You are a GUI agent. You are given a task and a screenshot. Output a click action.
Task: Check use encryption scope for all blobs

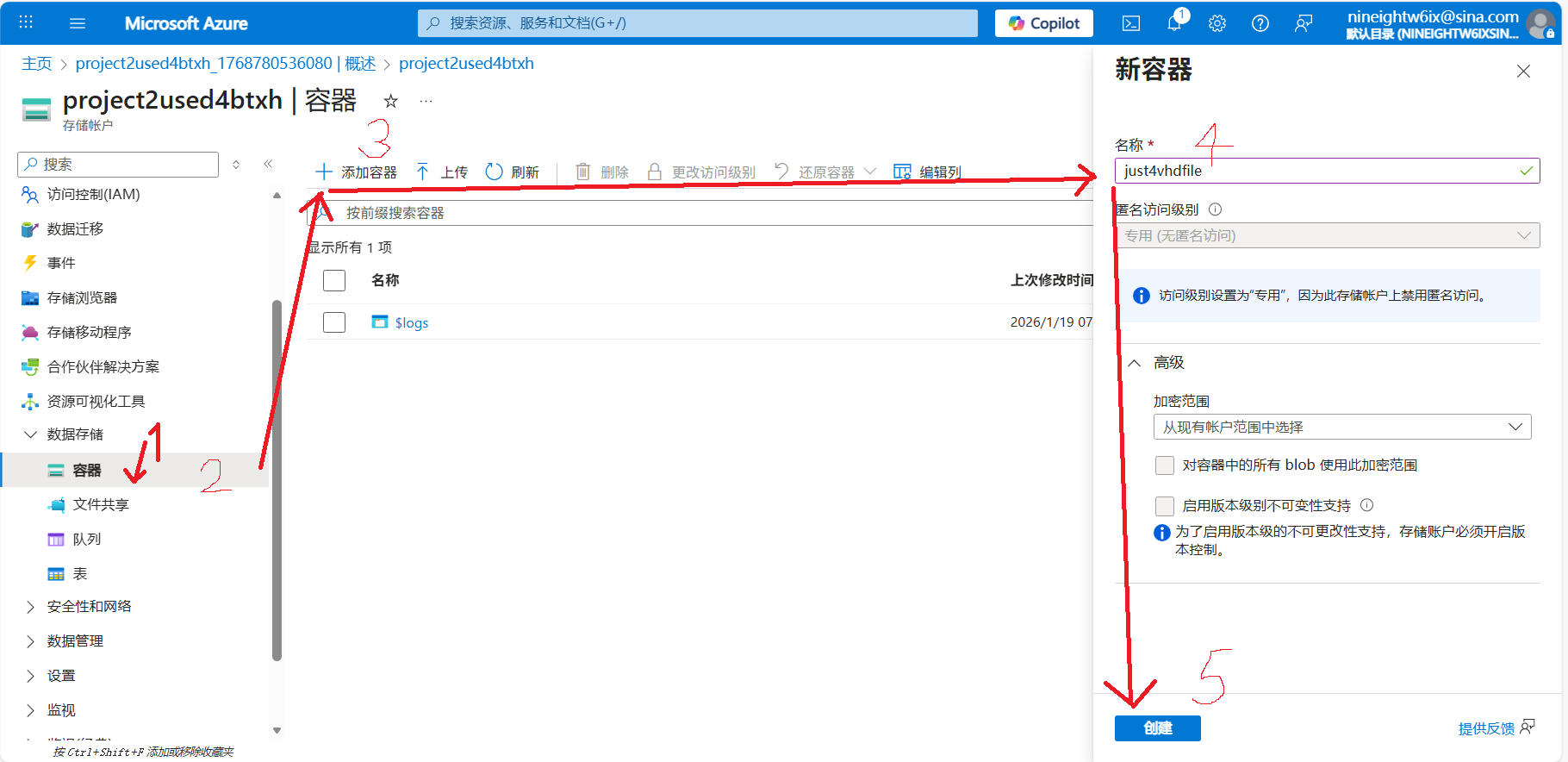[1165, 465]
